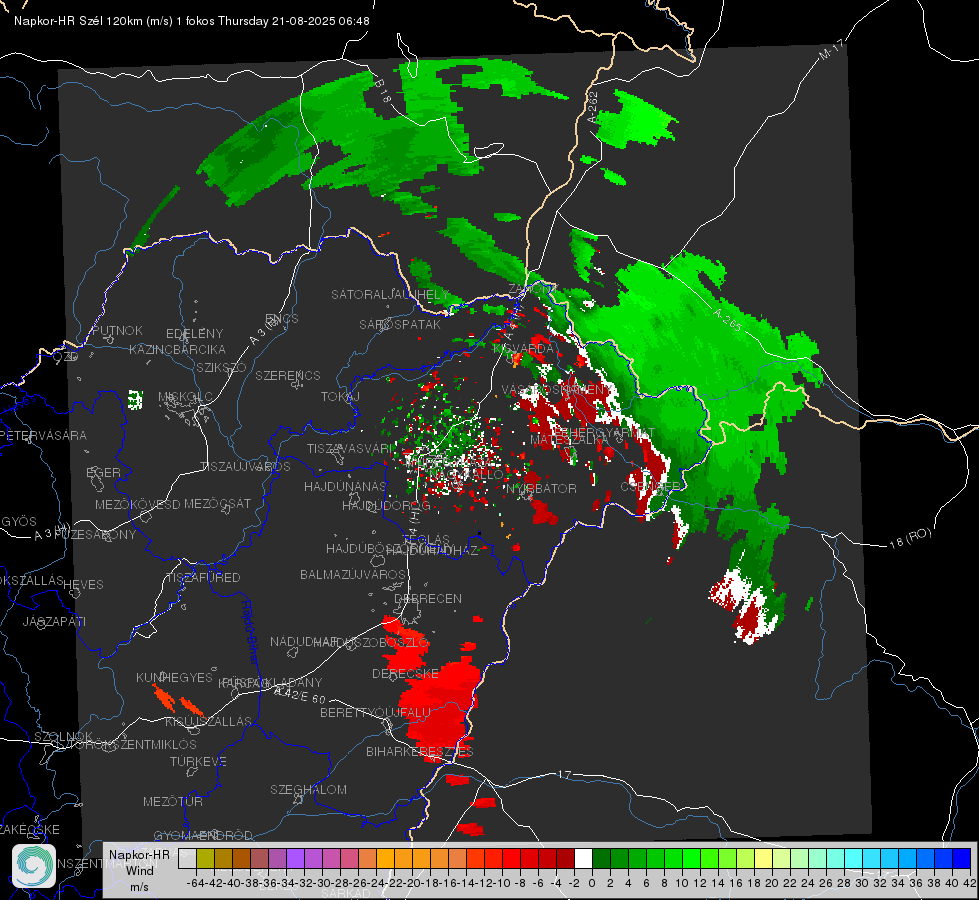Click the EGER map label
The width and height of the screenshot is (979, 900).
[104, 472]
